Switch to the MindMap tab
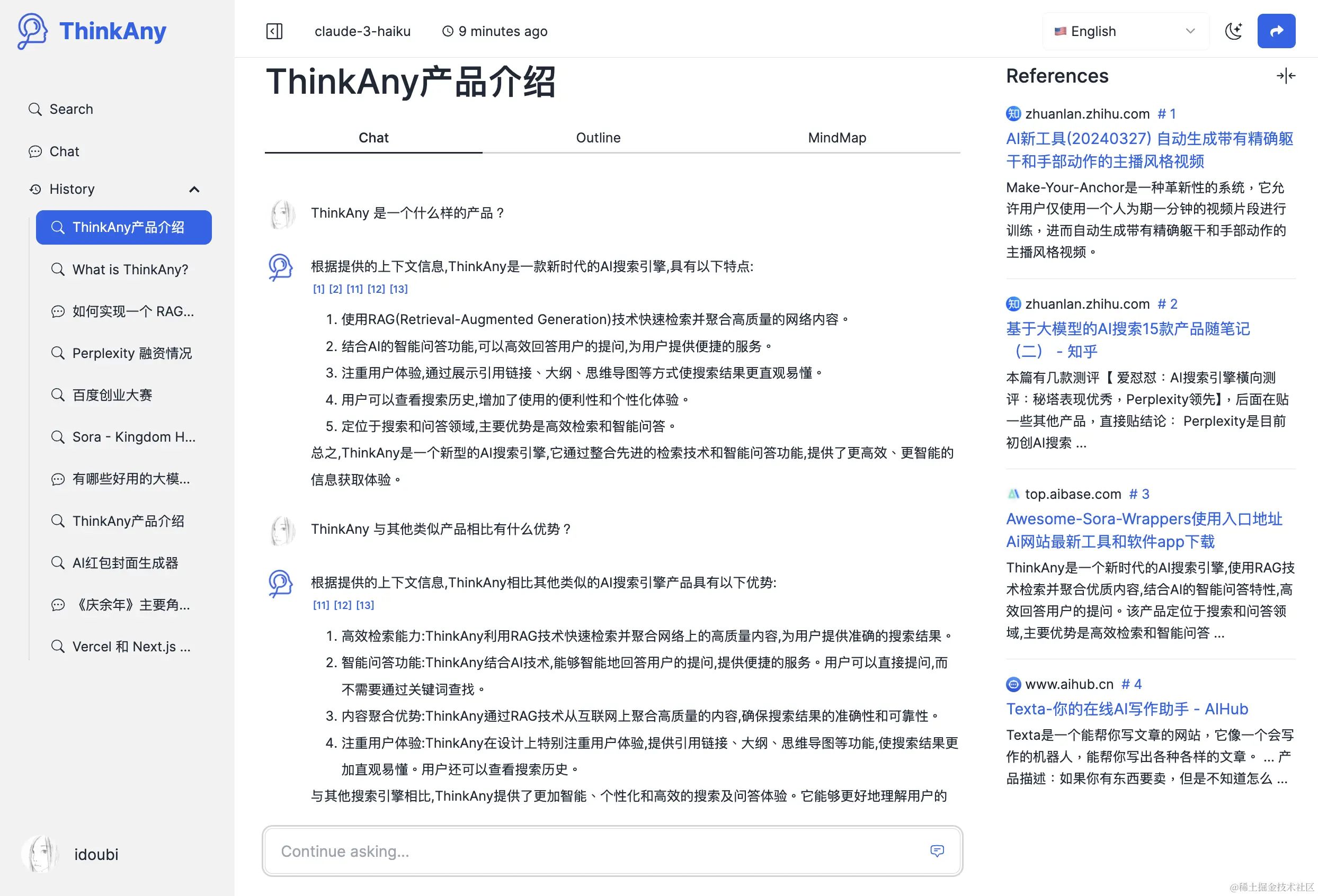Viewport: 1318px width, 896px height. (x=836, y=138)
